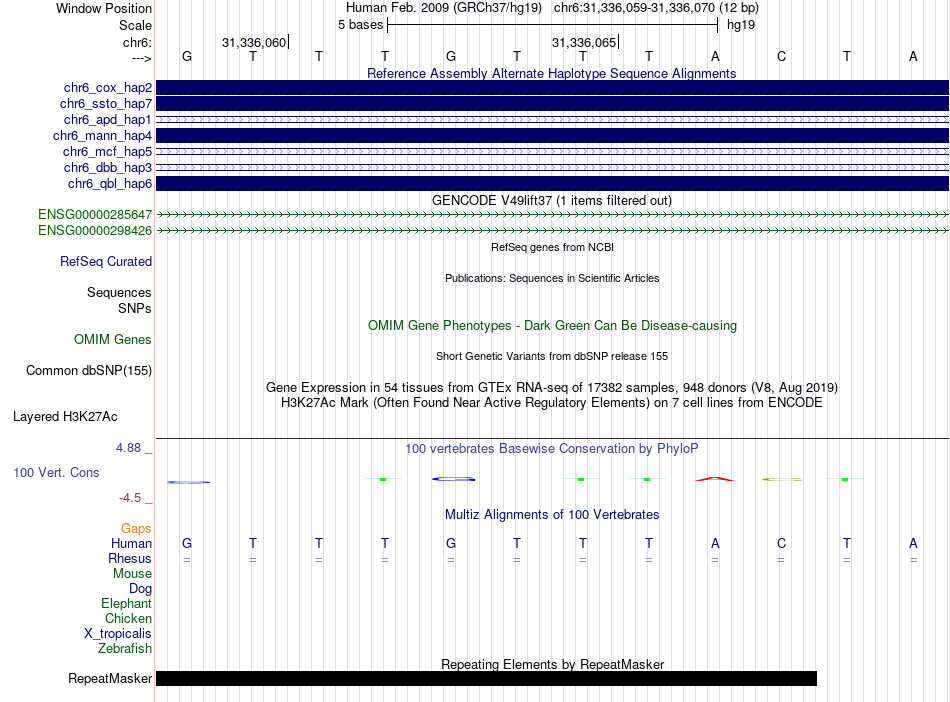This screenshot has width=950, height=702.
Task: Open gene label ENSG00000298426
Action: (95, 231)
